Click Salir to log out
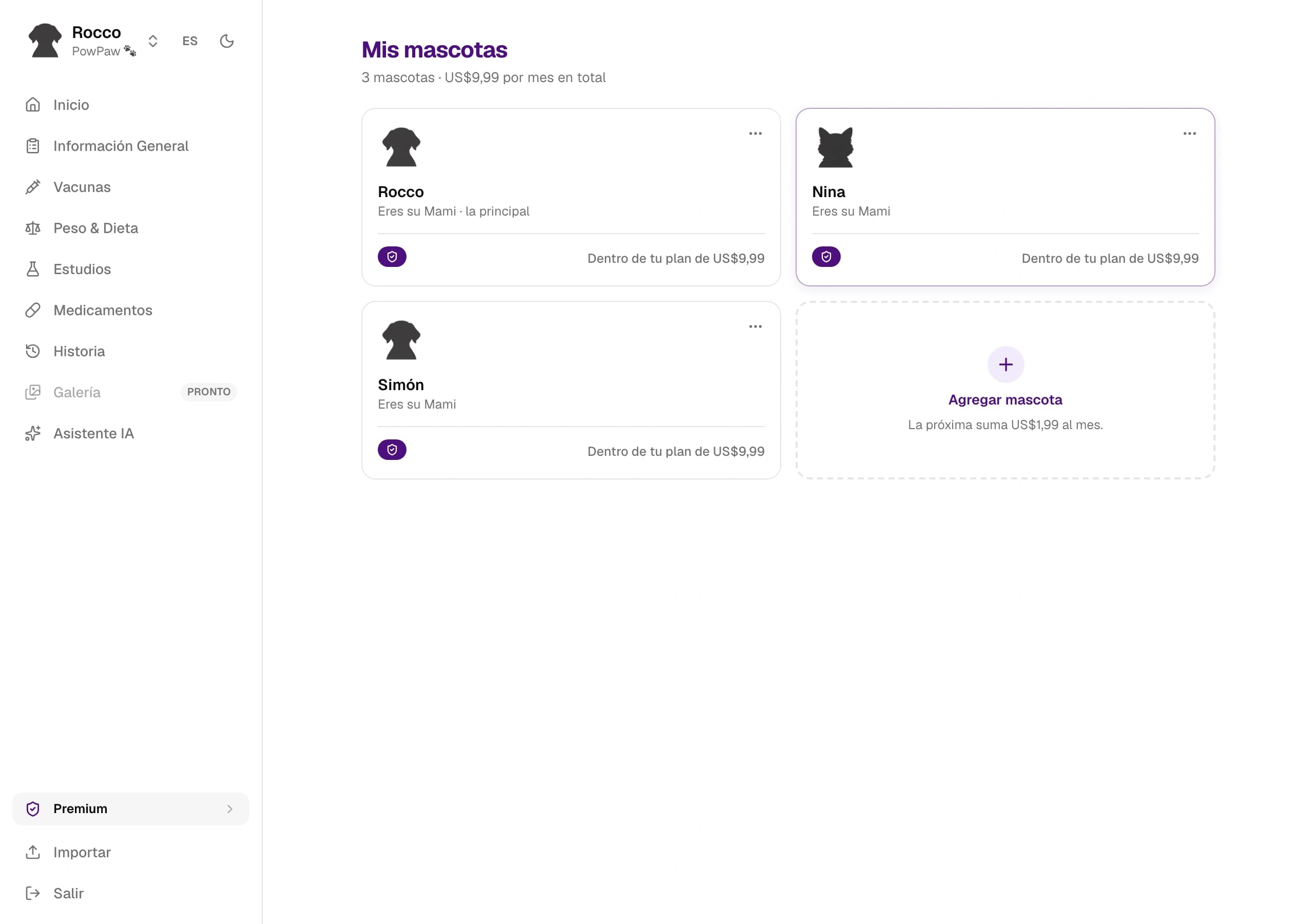Image resolution: width=1314 pixels, height=924 pixels. click(130, 893)
